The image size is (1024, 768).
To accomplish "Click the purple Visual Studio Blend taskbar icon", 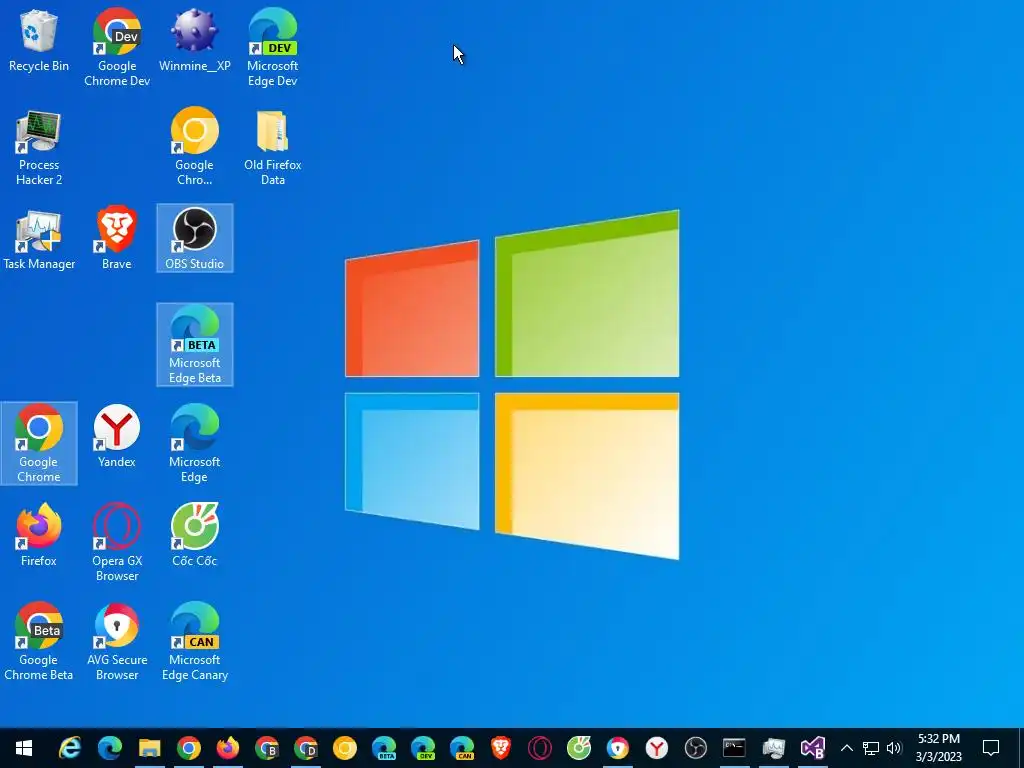I will tap(813, 748).
